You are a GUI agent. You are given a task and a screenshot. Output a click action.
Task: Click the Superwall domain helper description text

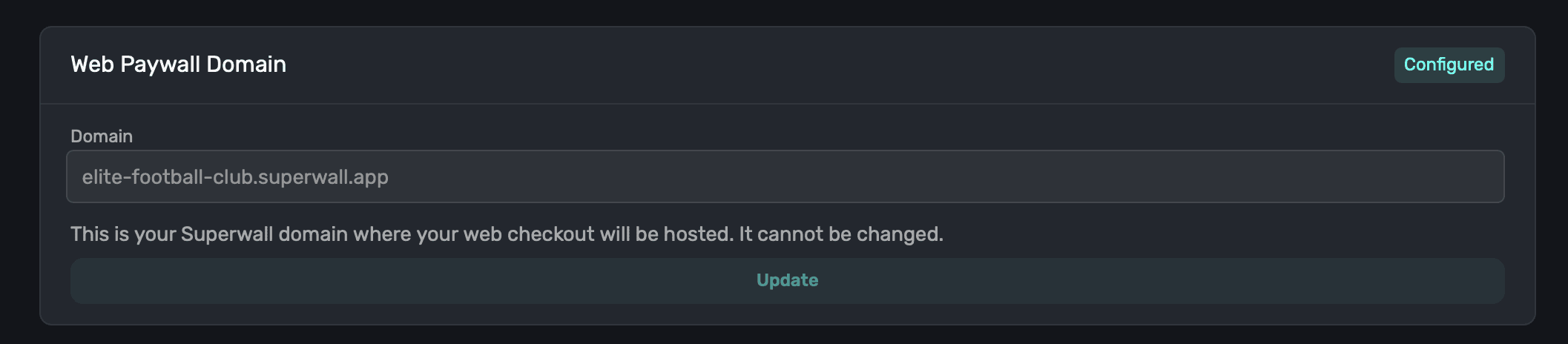pos(507,234)
